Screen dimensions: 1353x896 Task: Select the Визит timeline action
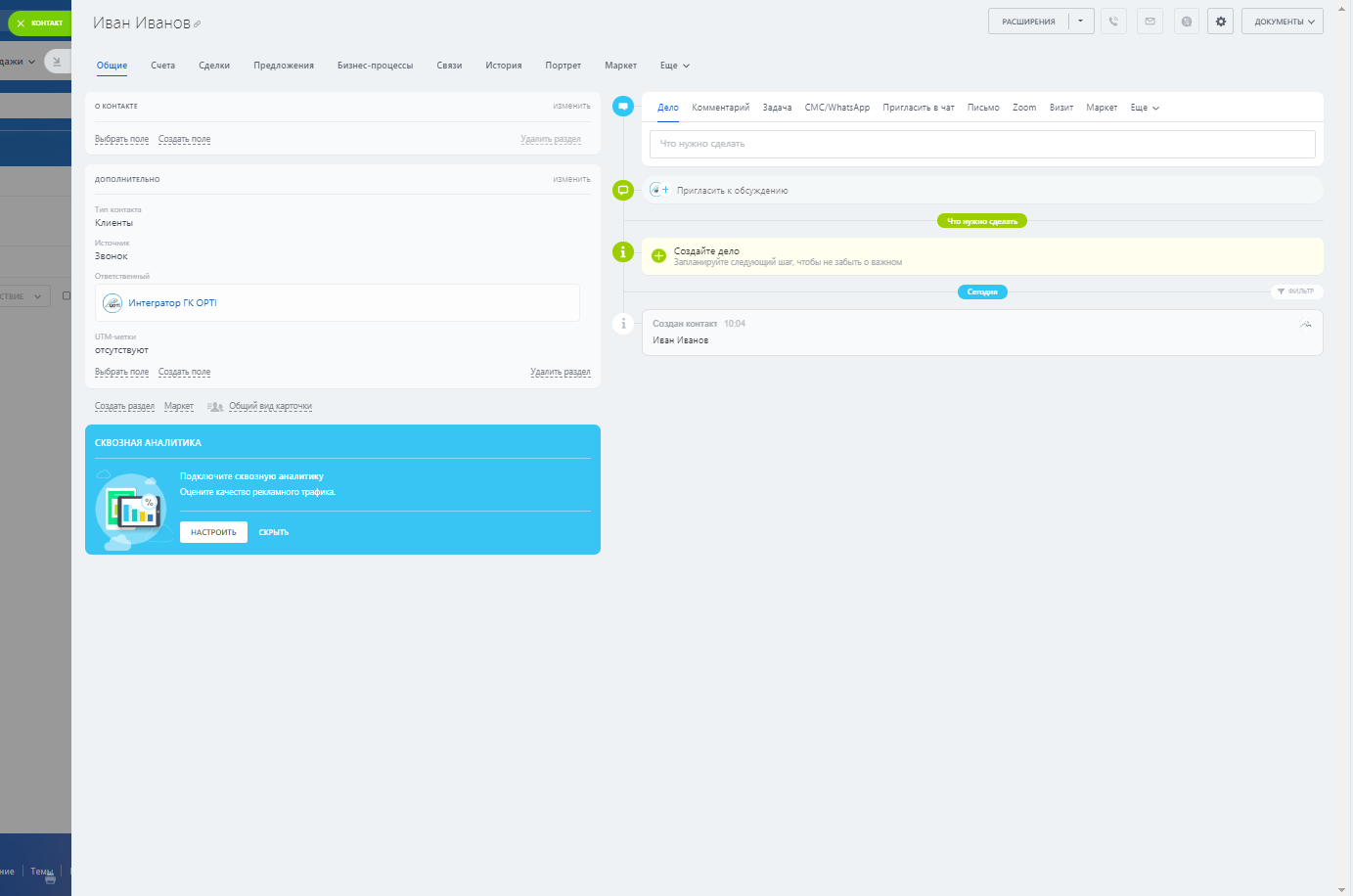pyautogui.click(x=1061, y=108)
